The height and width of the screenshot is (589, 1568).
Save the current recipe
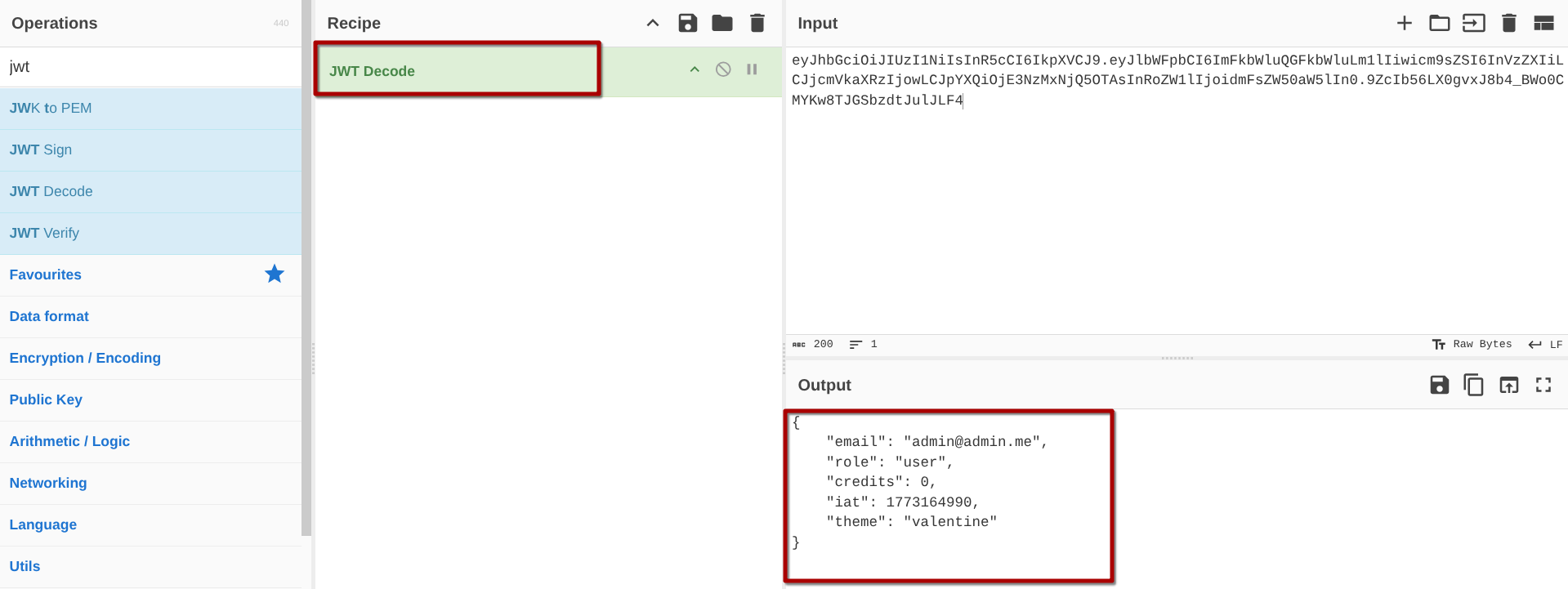coord(687,23)
